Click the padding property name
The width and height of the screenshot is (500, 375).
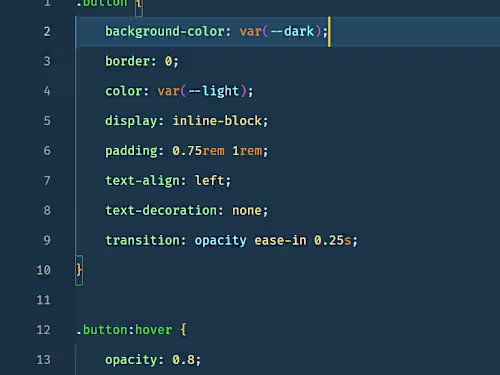point(131,151)
